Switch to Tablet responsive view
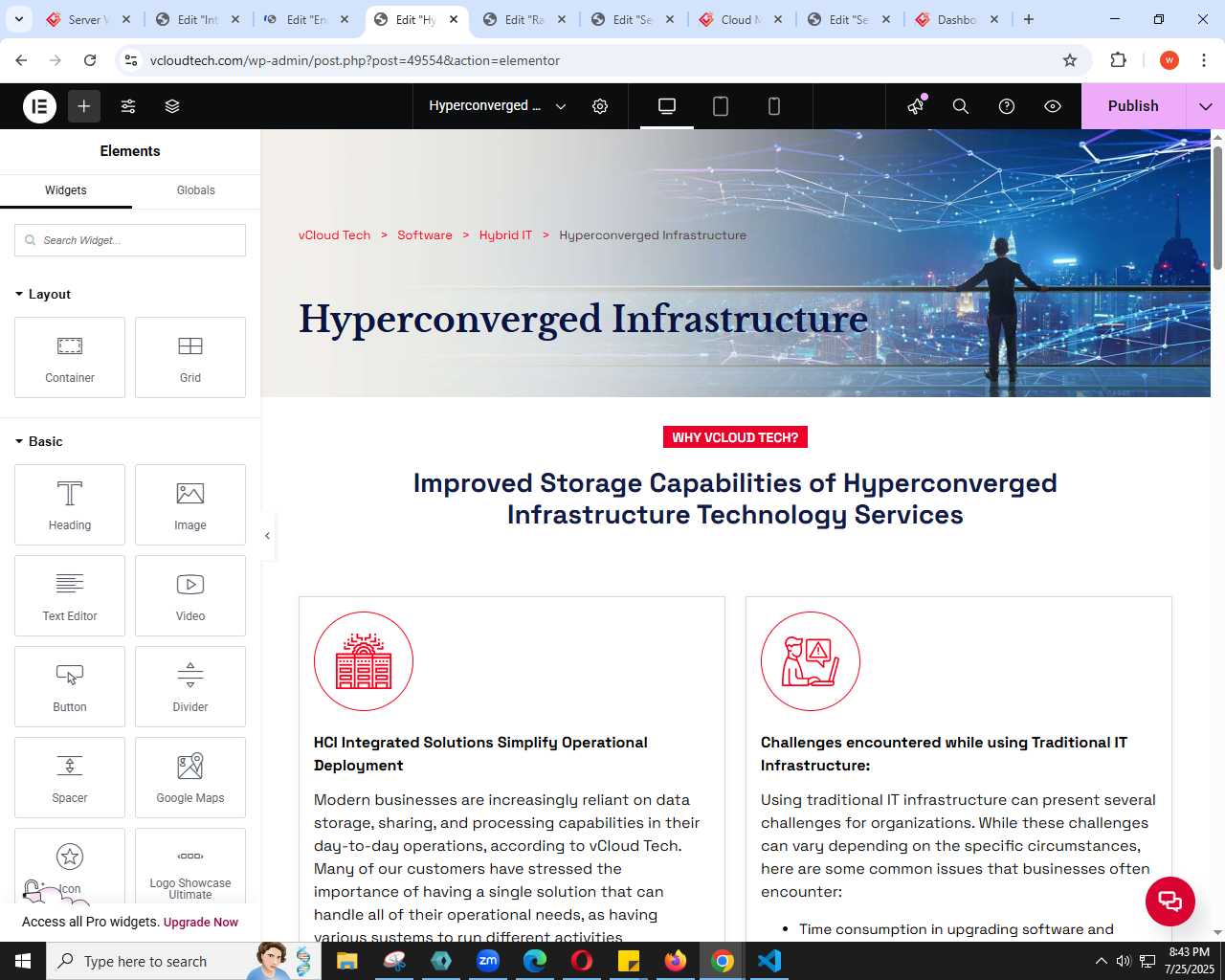Screen dimensions: 1225x980 click(721, 106)
